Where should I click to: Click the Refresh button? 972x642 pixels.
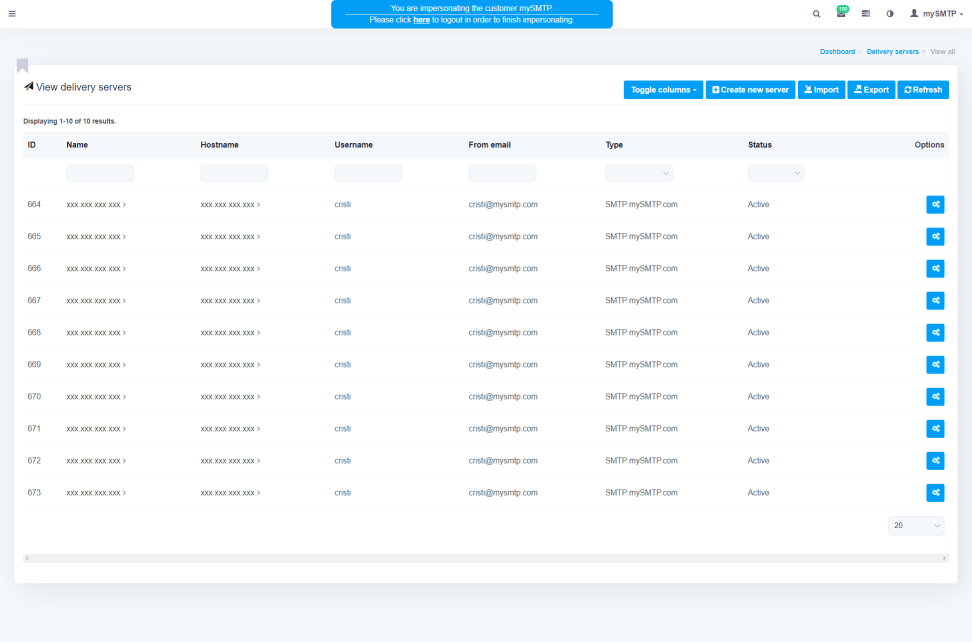923,90
